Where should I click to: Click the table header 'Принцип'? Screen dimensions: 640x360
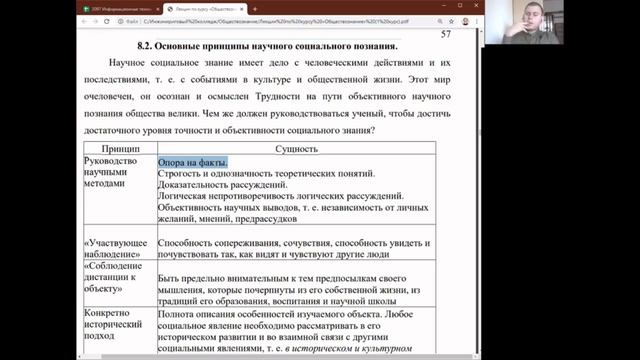[120, 149]
